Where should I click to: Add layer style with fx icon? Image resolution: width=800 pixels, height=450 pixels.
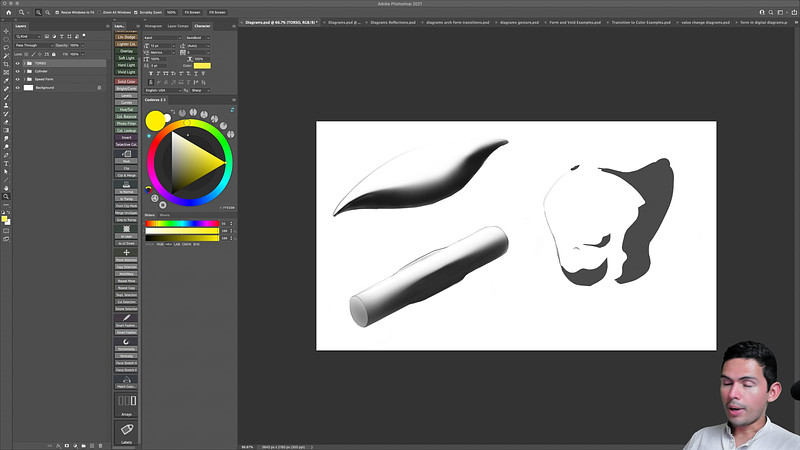coord(59,445)
